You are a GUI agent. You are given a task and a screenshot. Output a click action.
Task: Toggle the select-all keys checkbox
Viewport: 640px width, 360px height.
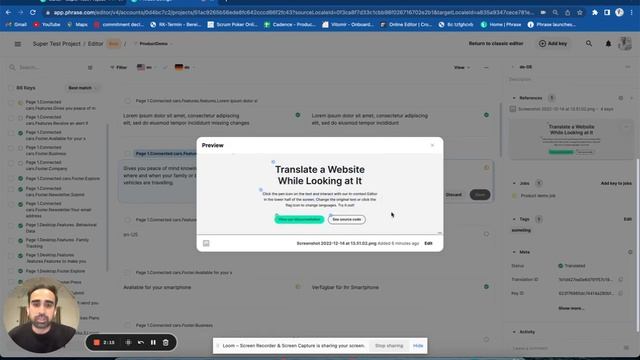pyautogui.click(x=11, y=88)
